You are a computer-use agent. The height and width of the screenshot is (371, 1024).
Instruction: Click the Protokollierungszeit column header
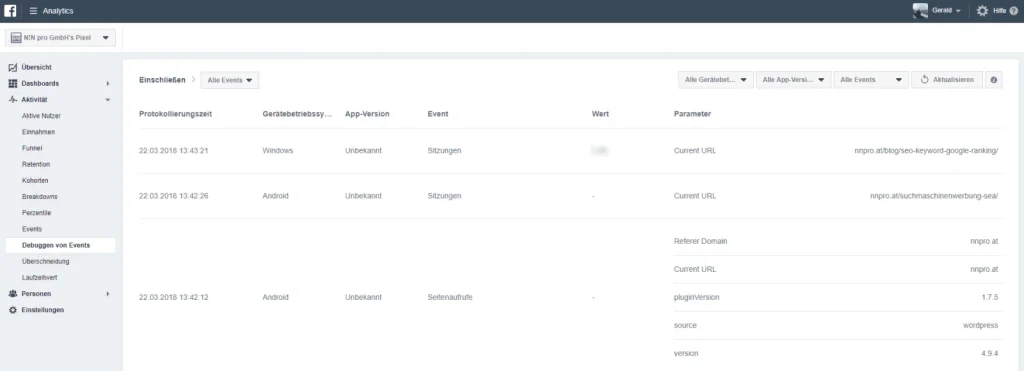click(x=176, y=114)
